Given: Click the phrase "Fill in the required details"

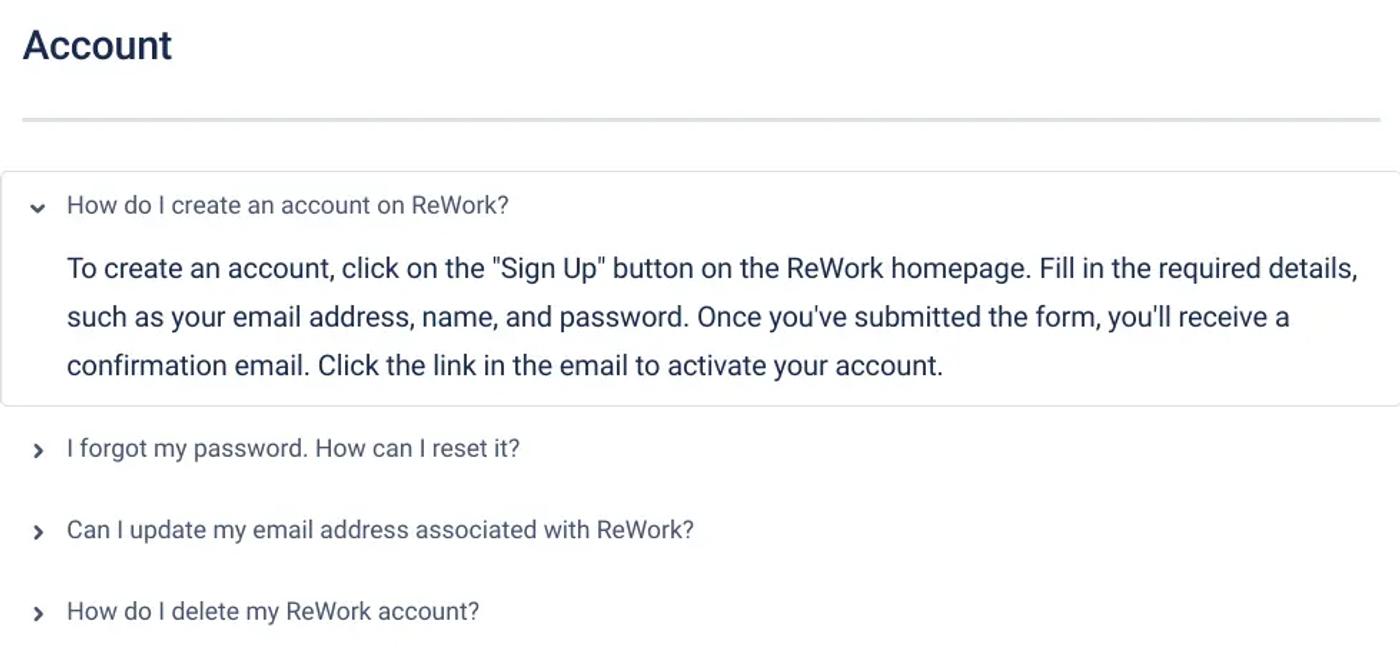Looking at the screenshot, I should coord(1198,269).
